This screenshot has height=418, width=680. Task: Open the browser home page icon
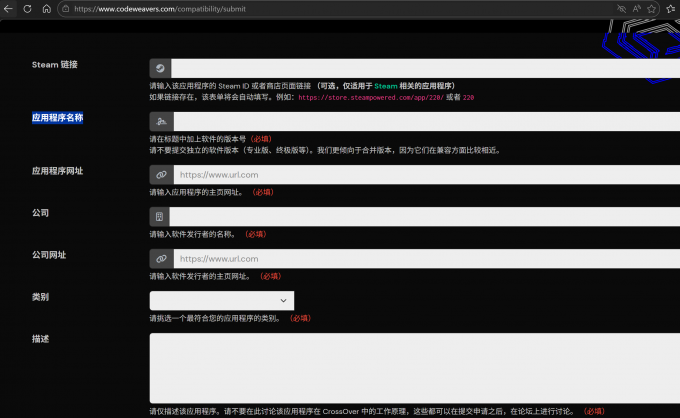point(47,8)
